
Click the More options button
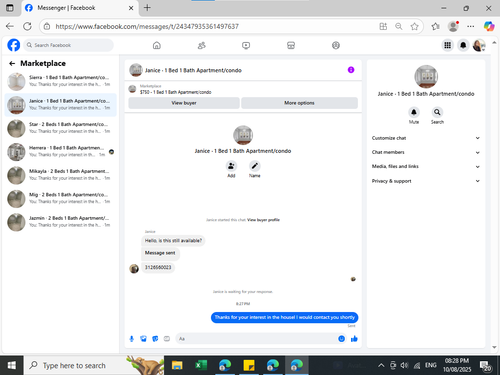pos(299,103)
